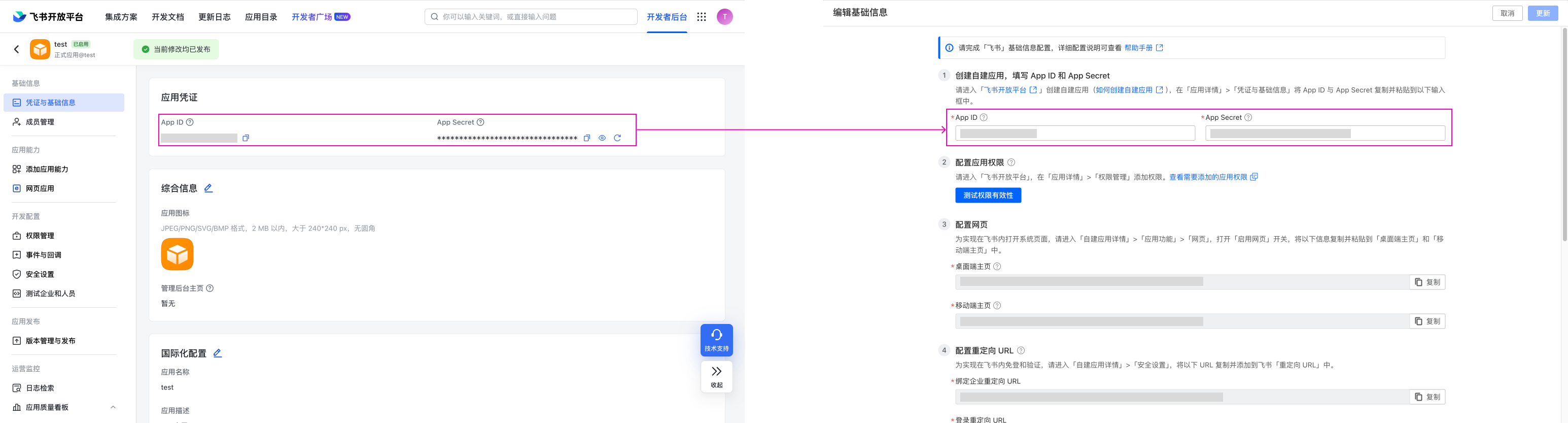Click the help icon beside 配置重定向 URL

coord(1021,350)
